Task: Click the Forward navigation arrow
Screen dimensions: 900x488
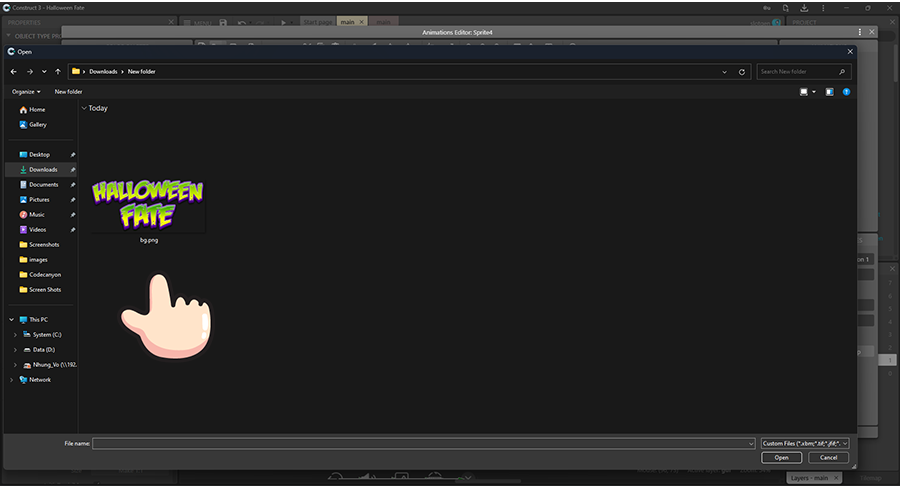Action: pyautogui.click(x=29, y=72)
